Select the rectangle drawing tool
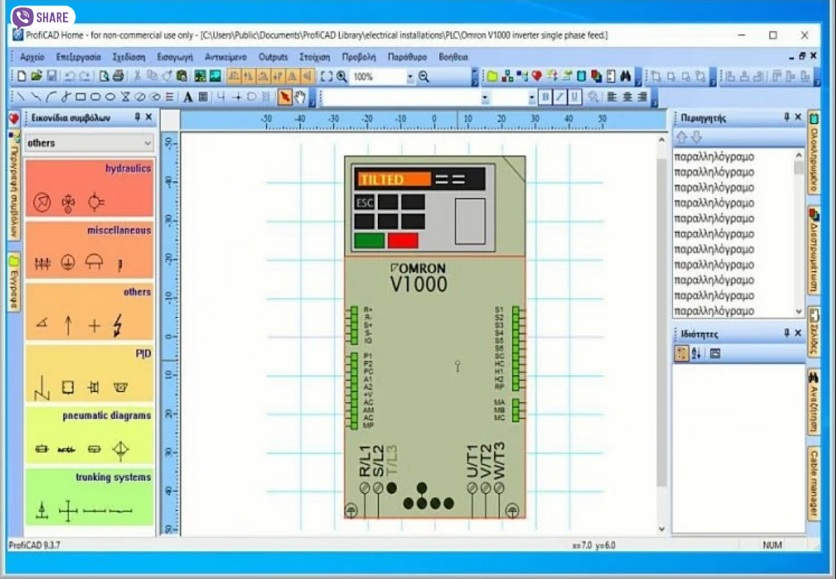This screenshot has height=579, width=836. tap(81, 97)
